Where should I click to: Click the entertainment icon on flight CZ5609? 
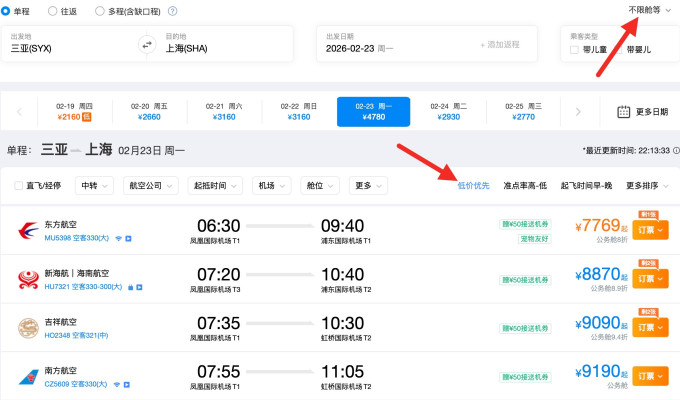click(127, 384)
